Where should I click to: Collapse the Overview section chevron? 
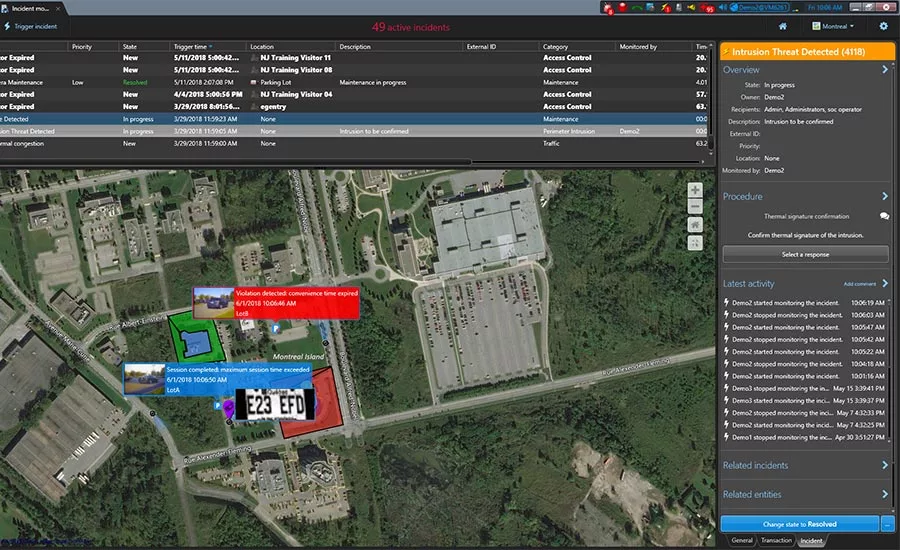[x=885, y=70]
